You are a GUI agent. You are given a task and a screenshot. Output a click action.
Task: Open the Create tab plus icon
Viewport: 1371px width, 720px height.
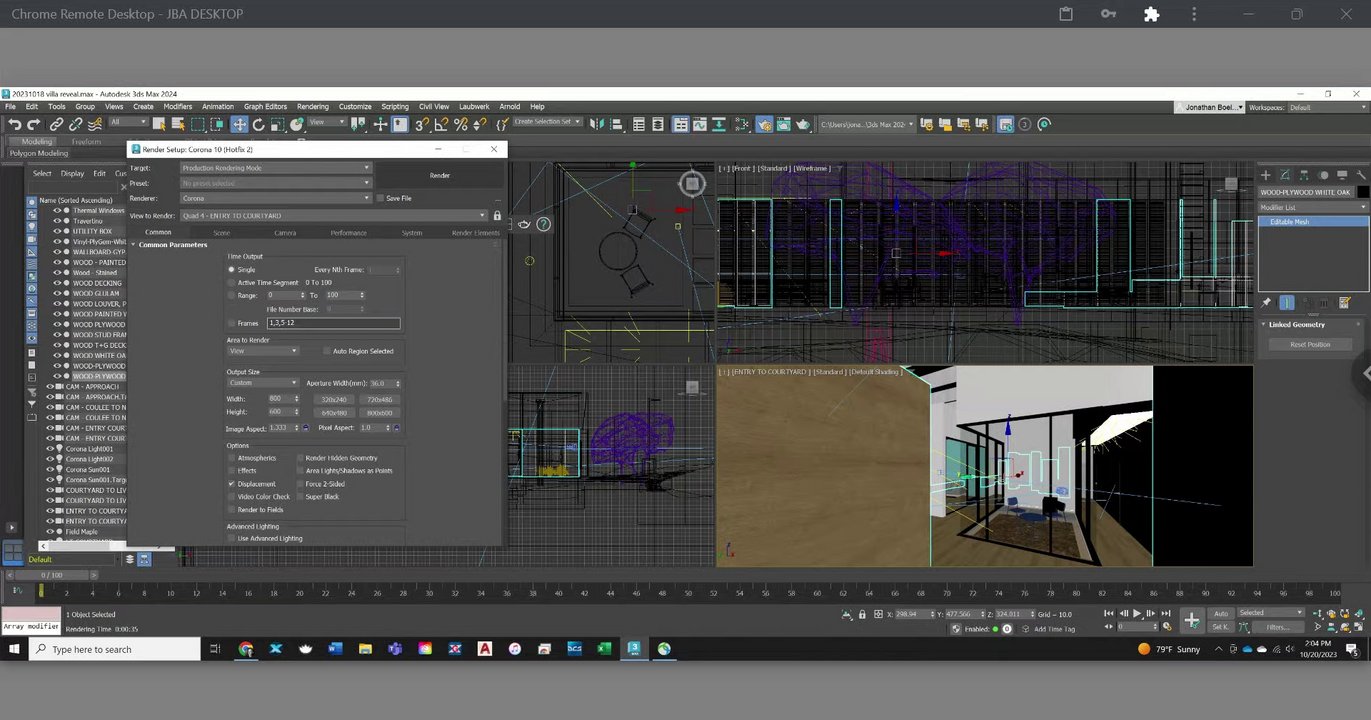[x=1266, y=174]
